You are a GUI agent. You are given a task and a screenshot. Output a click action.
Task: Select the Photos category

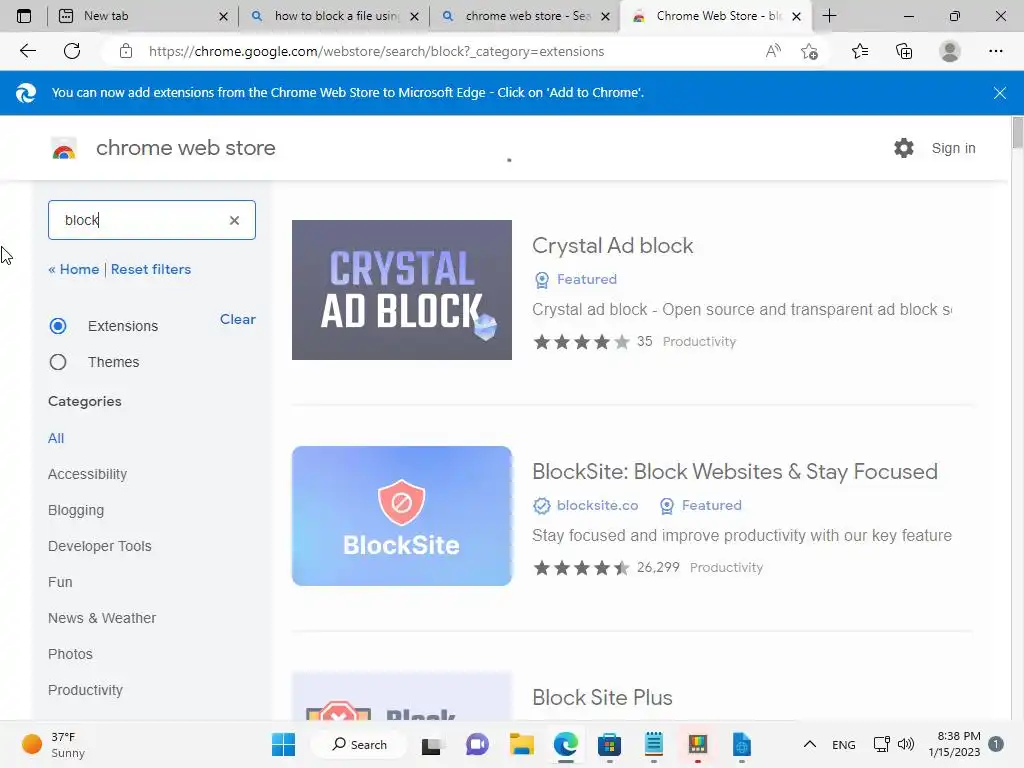click(x=71, y=654)
